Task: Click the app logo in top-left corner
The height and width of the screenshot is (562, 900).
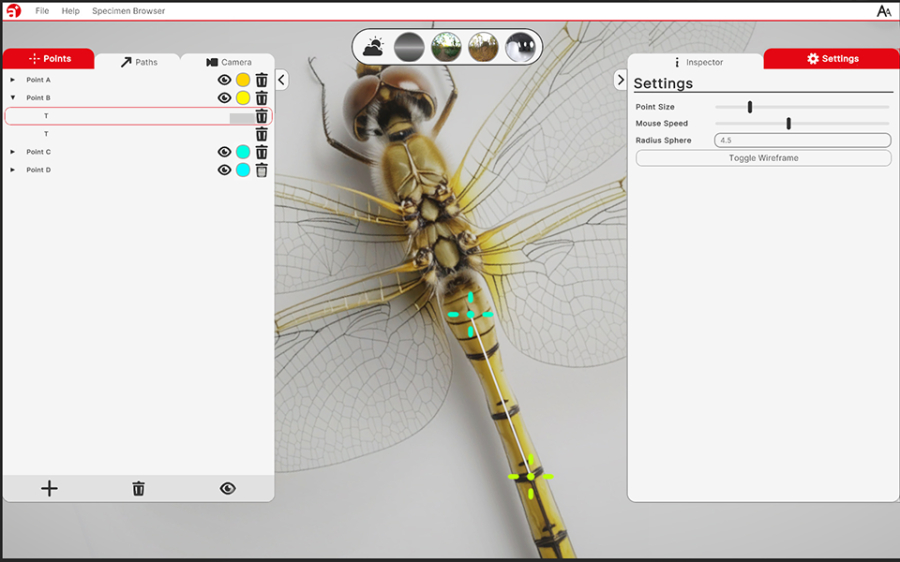Action: [13, 11]
